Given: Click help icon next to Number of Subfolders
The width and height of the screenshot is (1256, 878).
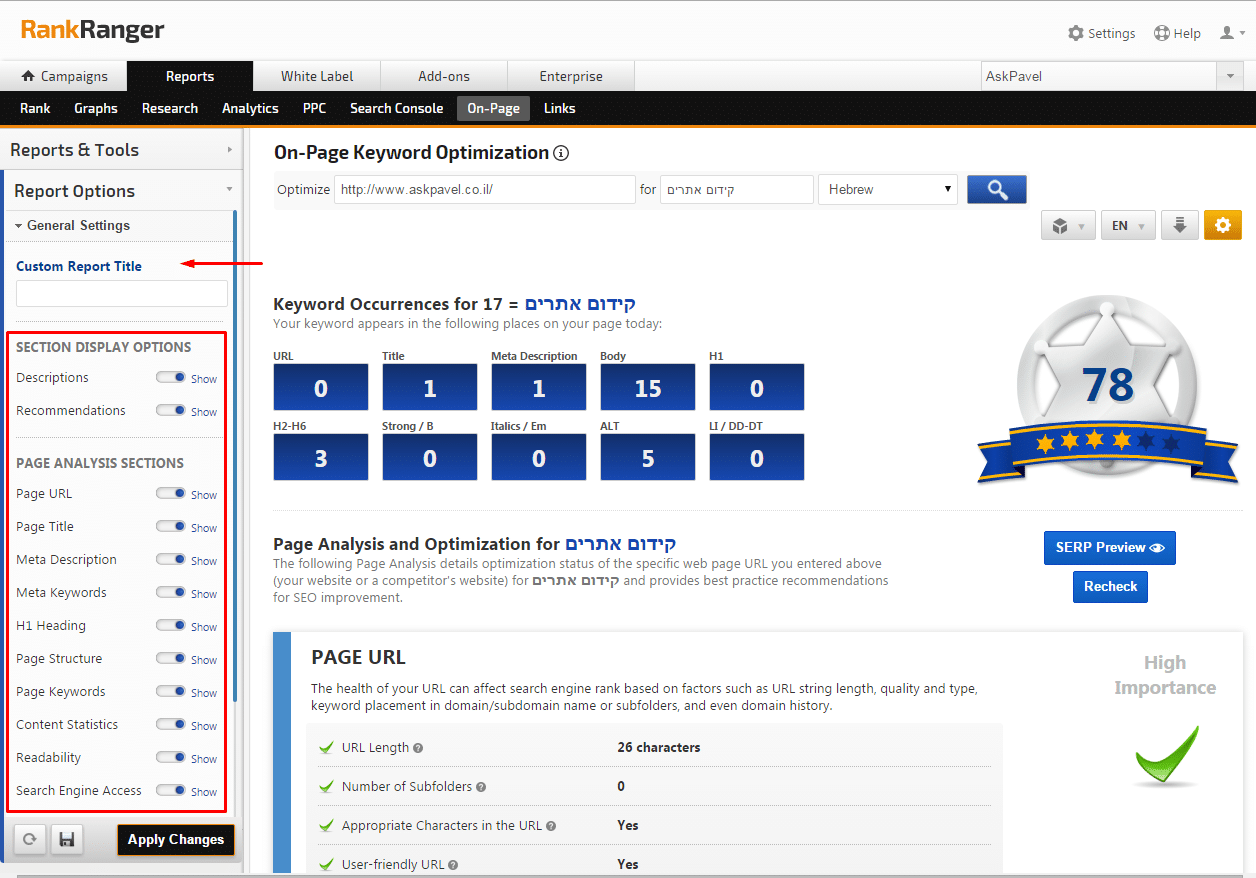Looking at the screenshot, I should pos(481,787).
